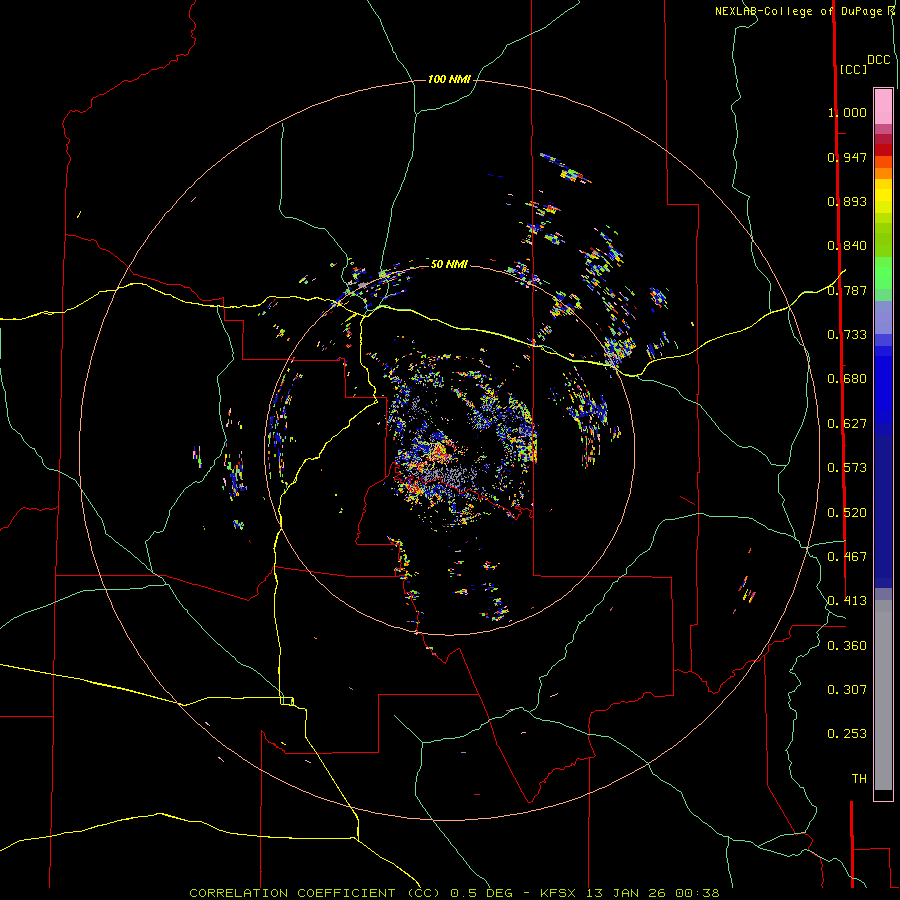Click the 0.787 scale value
The image size is (900, 900).
[847, 290]
